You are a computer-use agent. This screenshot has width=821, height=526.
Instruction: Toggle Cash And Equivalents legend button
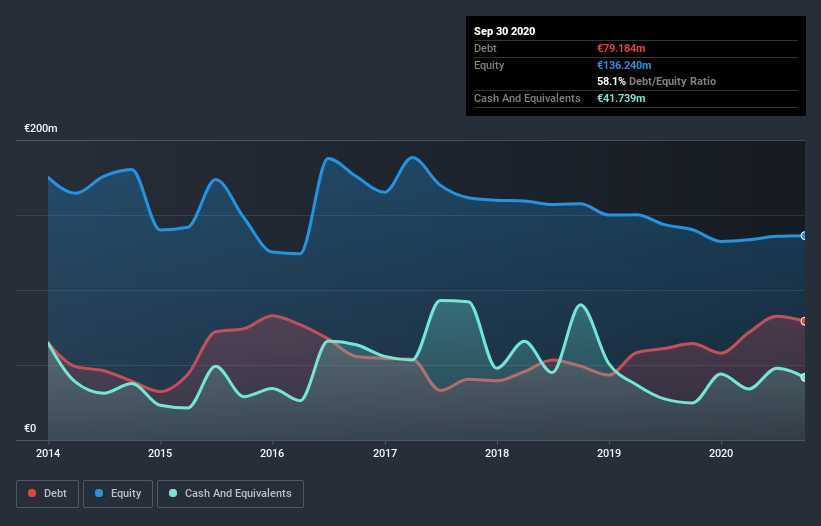point(230,494)
